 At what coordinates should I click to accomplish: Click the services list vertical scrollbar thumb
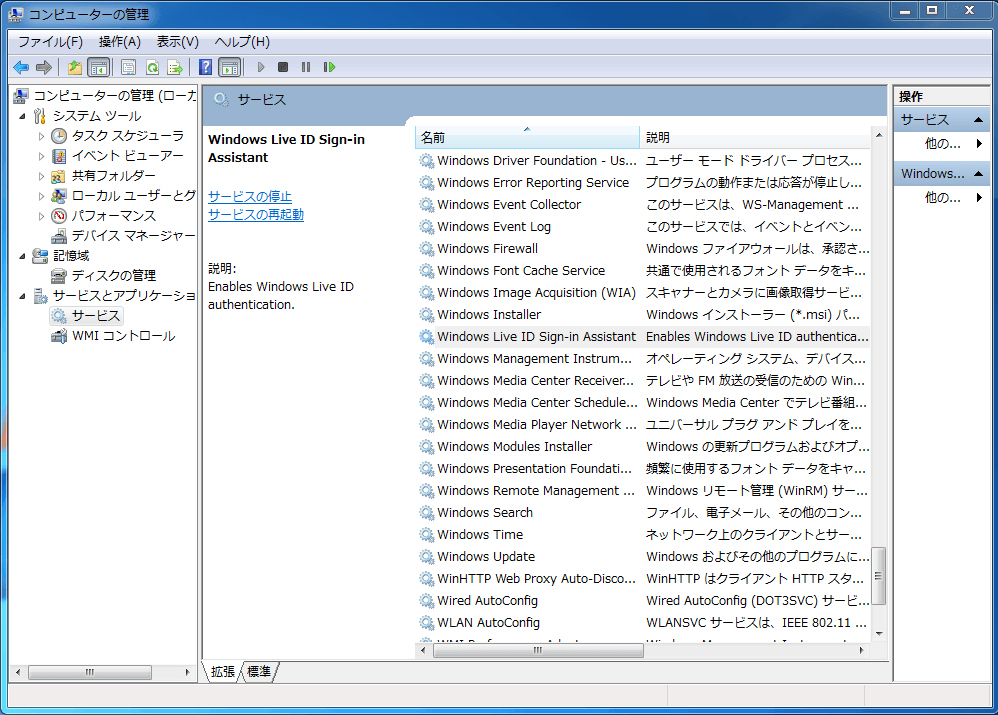[878, 576]
